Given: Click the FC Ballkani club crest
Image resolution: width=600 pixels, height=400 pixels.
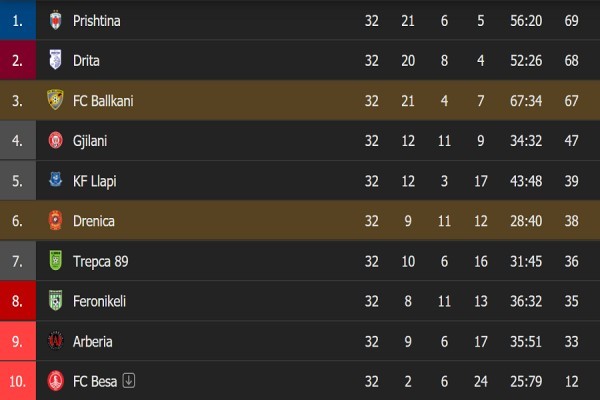Looking at the screenshot, I should click(56, 100).
